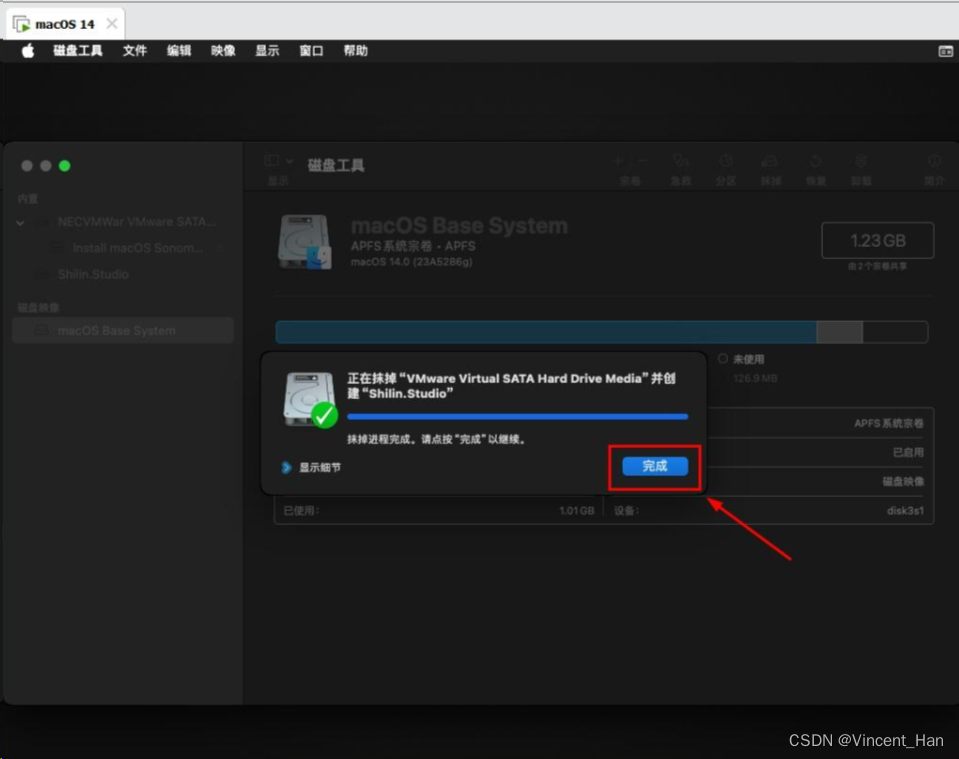959x759 pixels.
Task: Collapse the NECVMWar VMware SATA disk tree
Action: click(x=20, y=223)
